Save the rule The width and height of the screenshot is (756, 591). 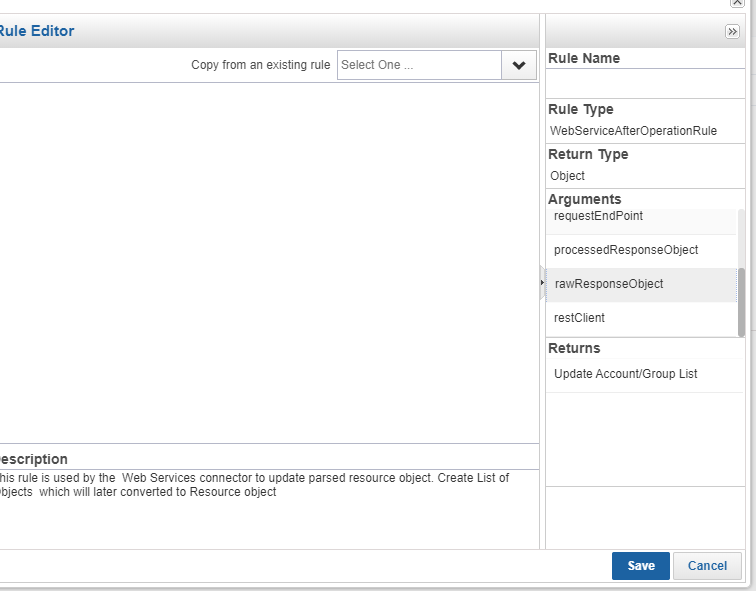tap(641, 566)
